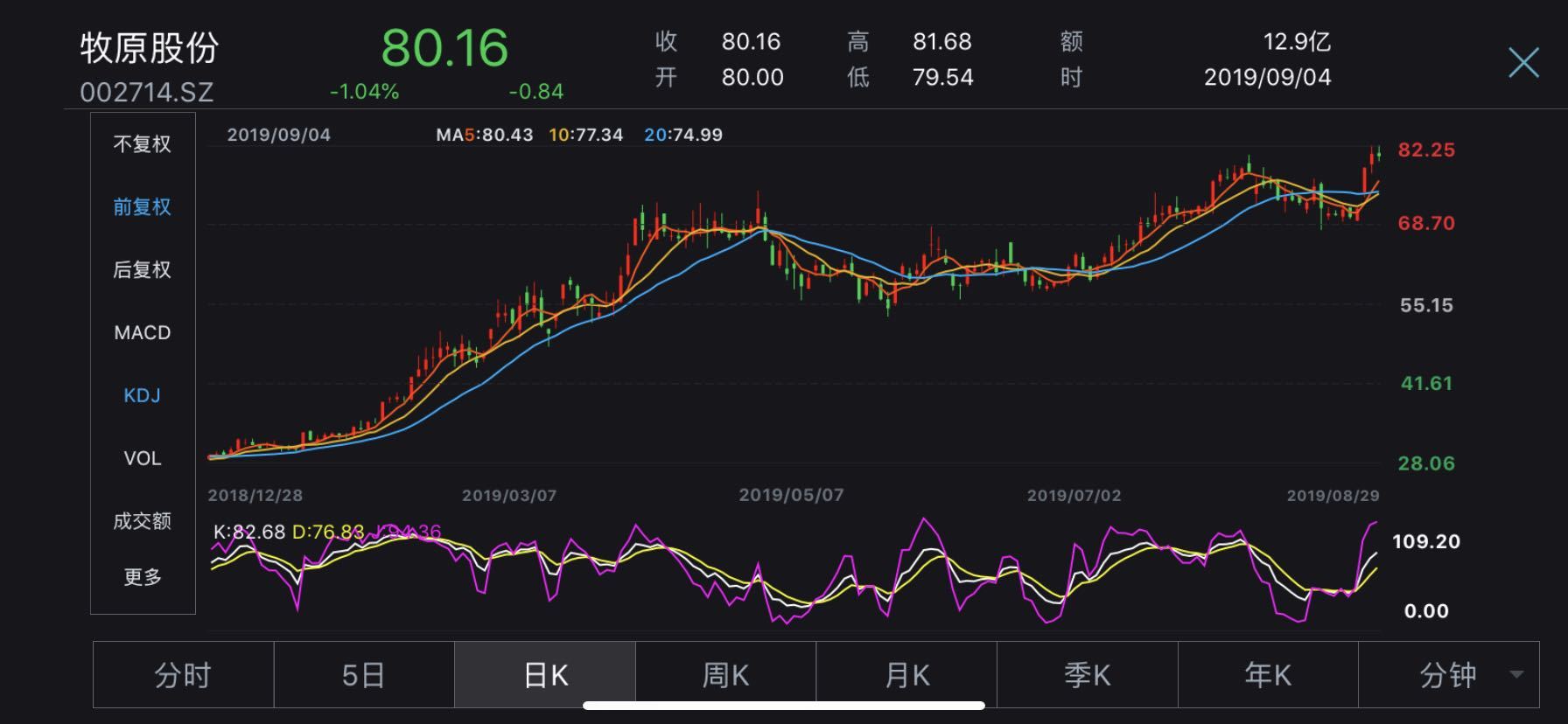Click the MA5:80.43 legend label
This screenshot has width=1568, height=724.
[485, 136]
